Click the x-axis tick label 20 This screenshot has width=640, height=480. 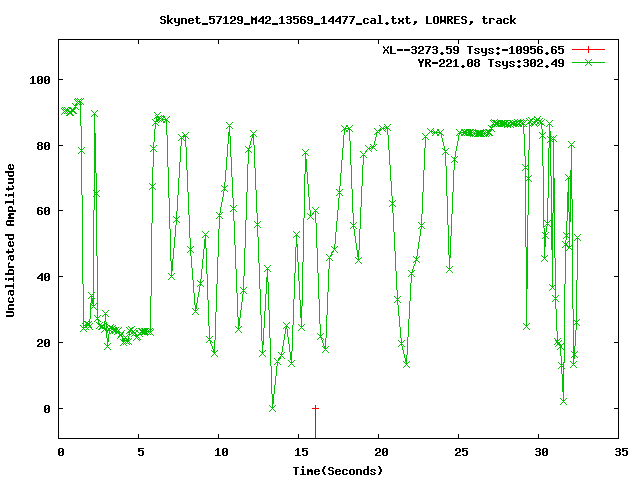381,452
